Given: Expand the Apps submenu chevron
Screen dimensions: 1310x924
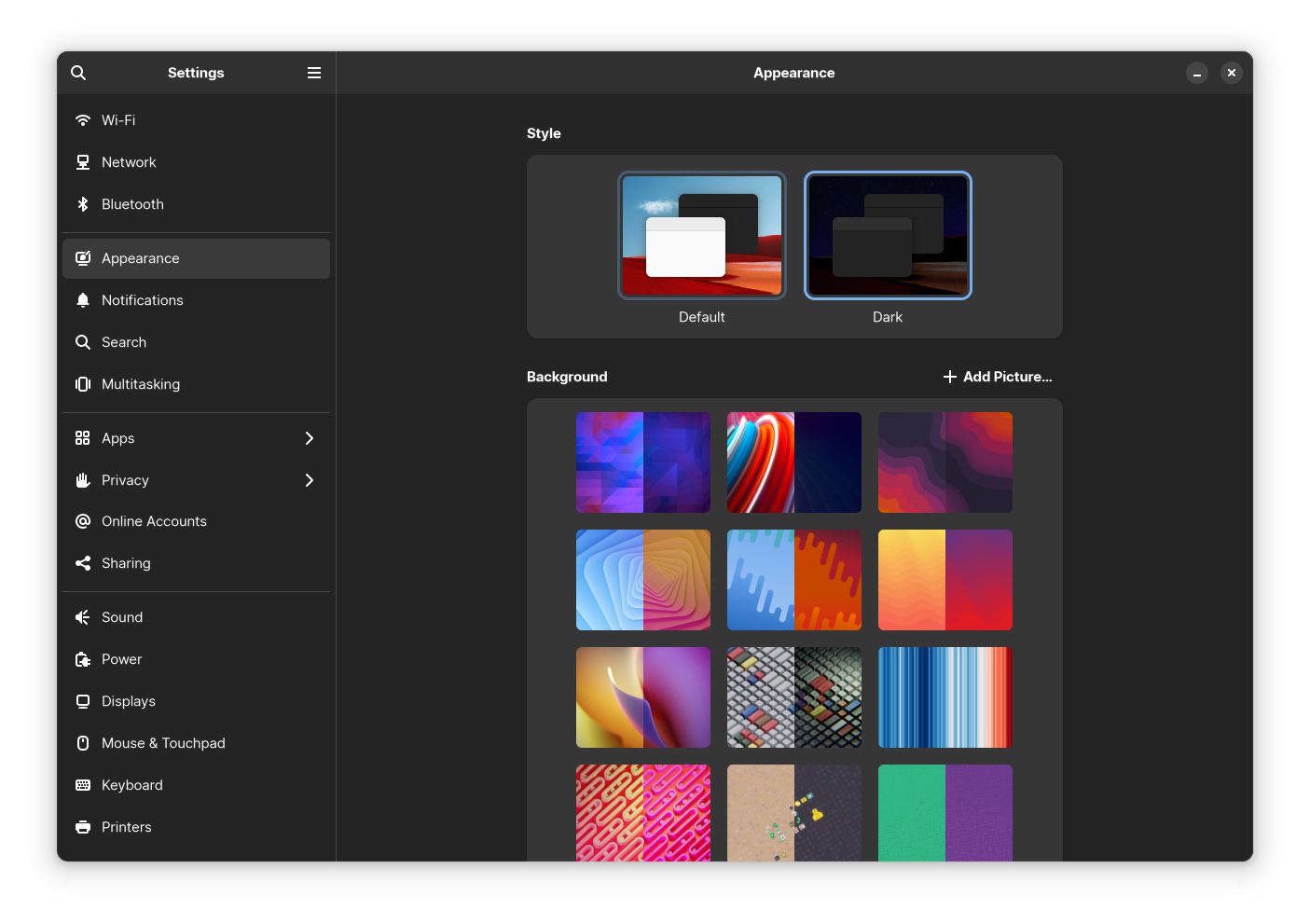Looking at the screenshot, I should (310, 438).
